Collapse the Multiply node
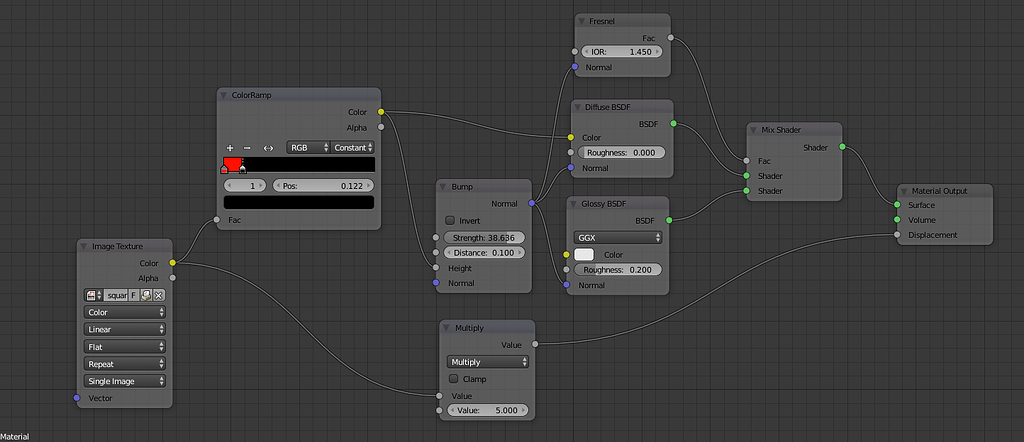Screen dimensions: 1024x442 447,328
